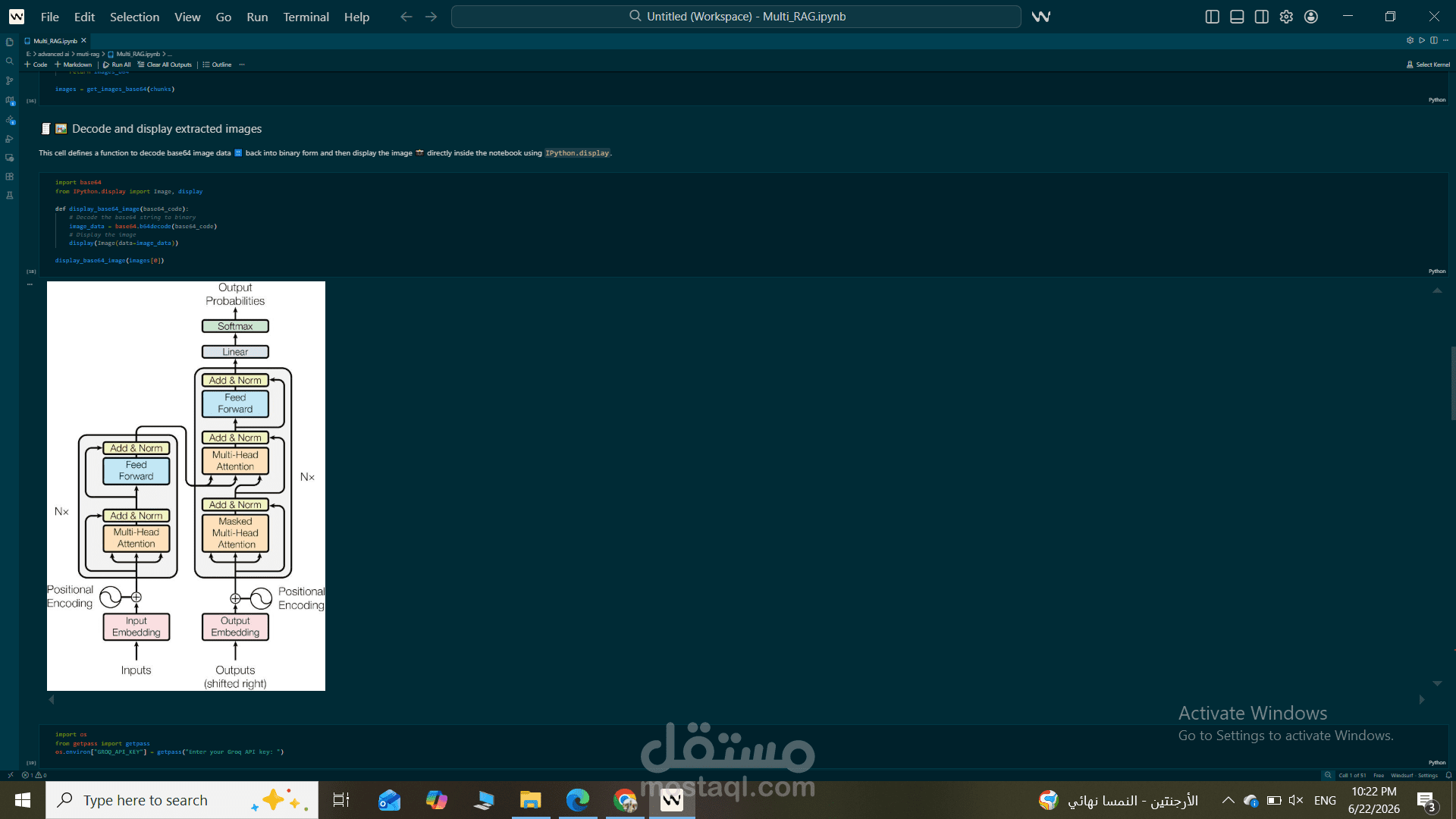Screen dimensions: 1456x819
Task: Split the editor with the split icon
Action: click(x=1433, y=40)
